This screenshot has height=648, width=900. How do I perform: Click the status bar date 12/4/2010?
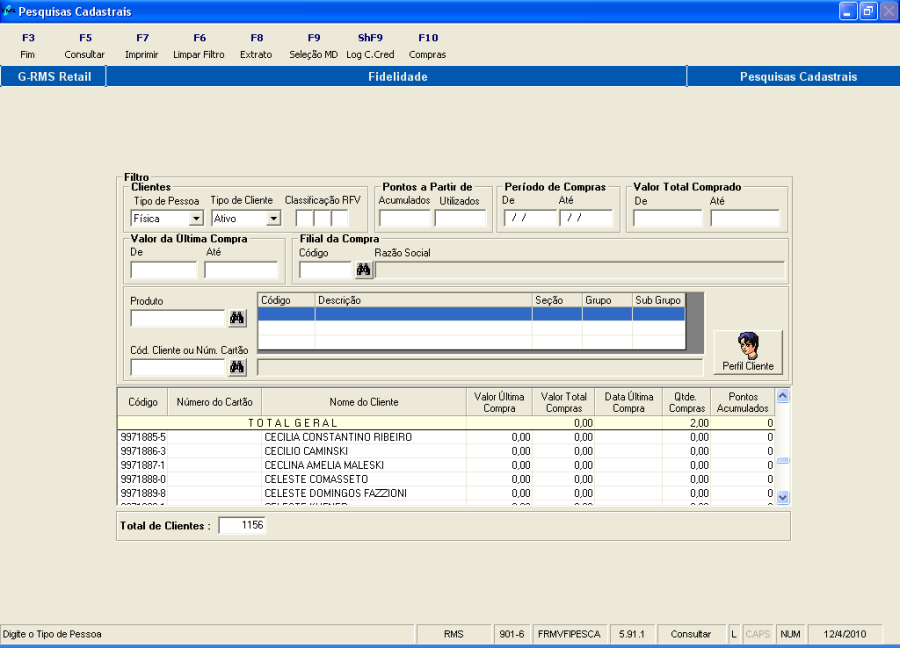(x=844, y=634)
